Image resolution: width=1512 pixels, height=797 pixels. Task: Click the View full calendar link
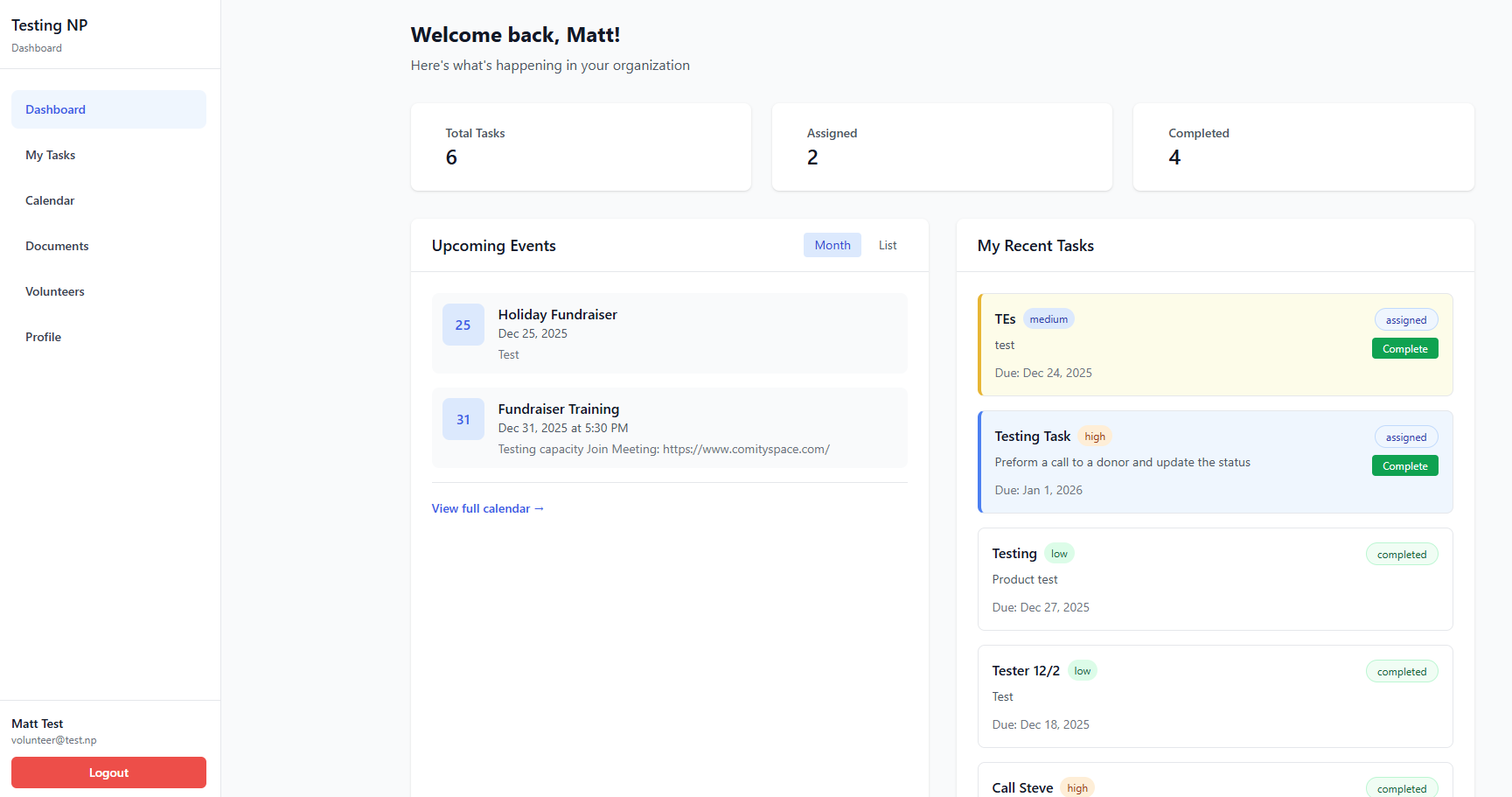[487, 508]
